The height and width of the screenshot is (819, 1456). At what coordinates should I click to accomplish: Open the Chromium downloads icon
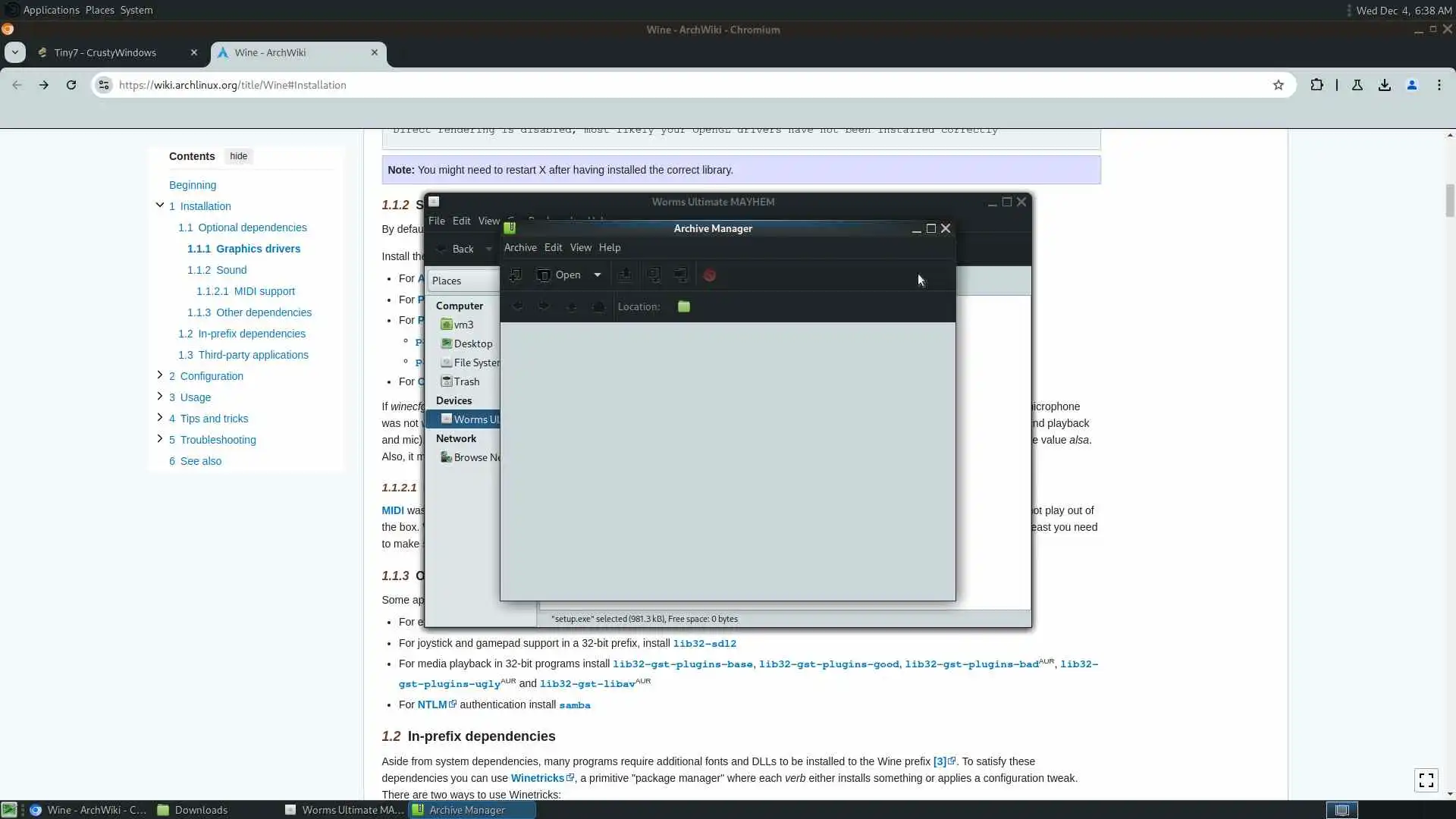[x=1385, y=85]
